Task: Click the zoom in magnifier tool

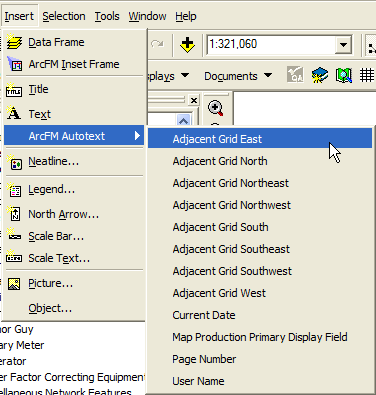Action: point(215,108)
